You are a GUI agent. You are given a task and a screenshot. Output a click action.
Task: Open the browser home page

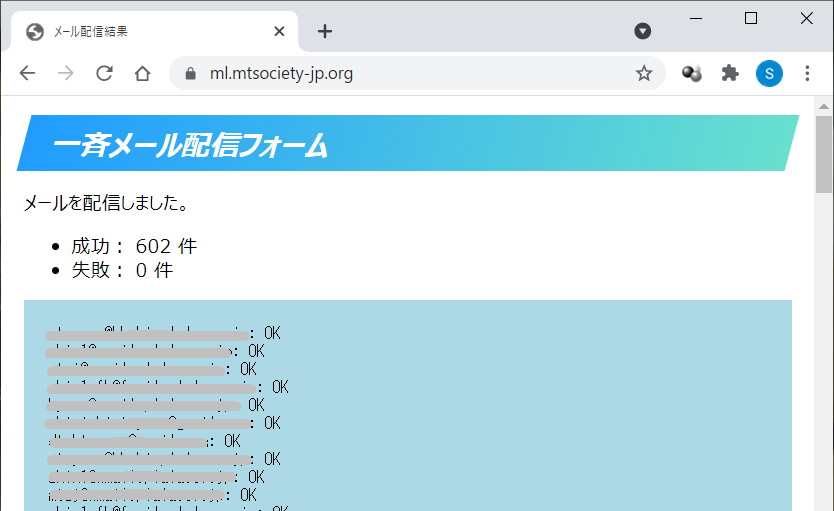142,73
